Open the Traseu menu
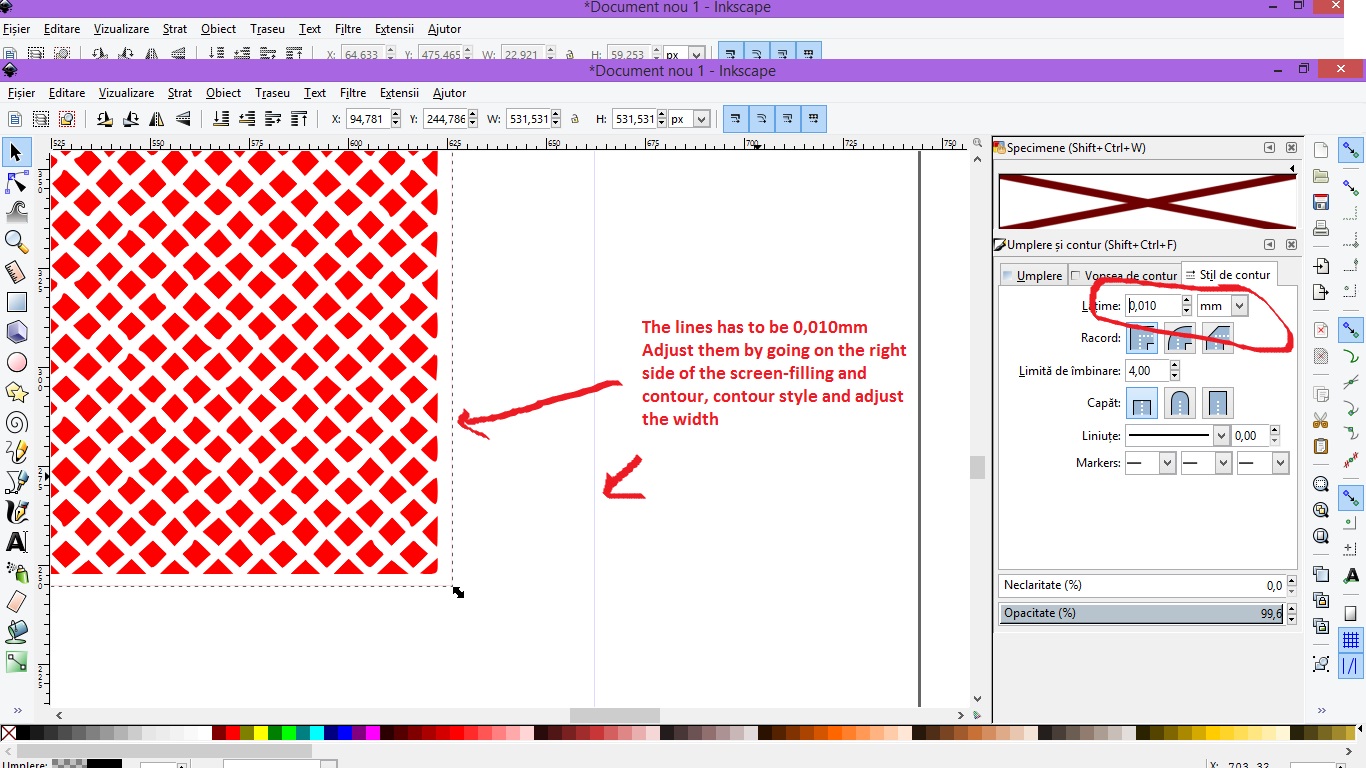This screenshot has height=768, width=1366. (x=272, y=93)
